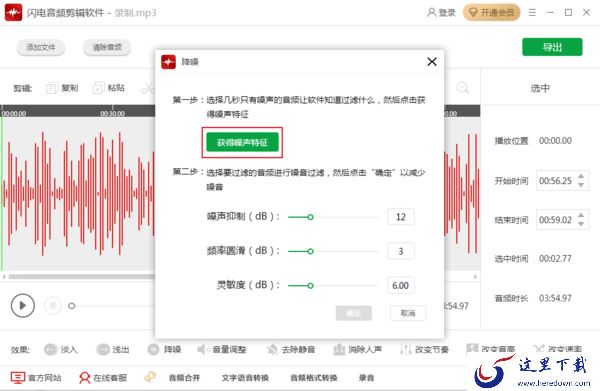Open 官方网站 link

coord(36,378)
